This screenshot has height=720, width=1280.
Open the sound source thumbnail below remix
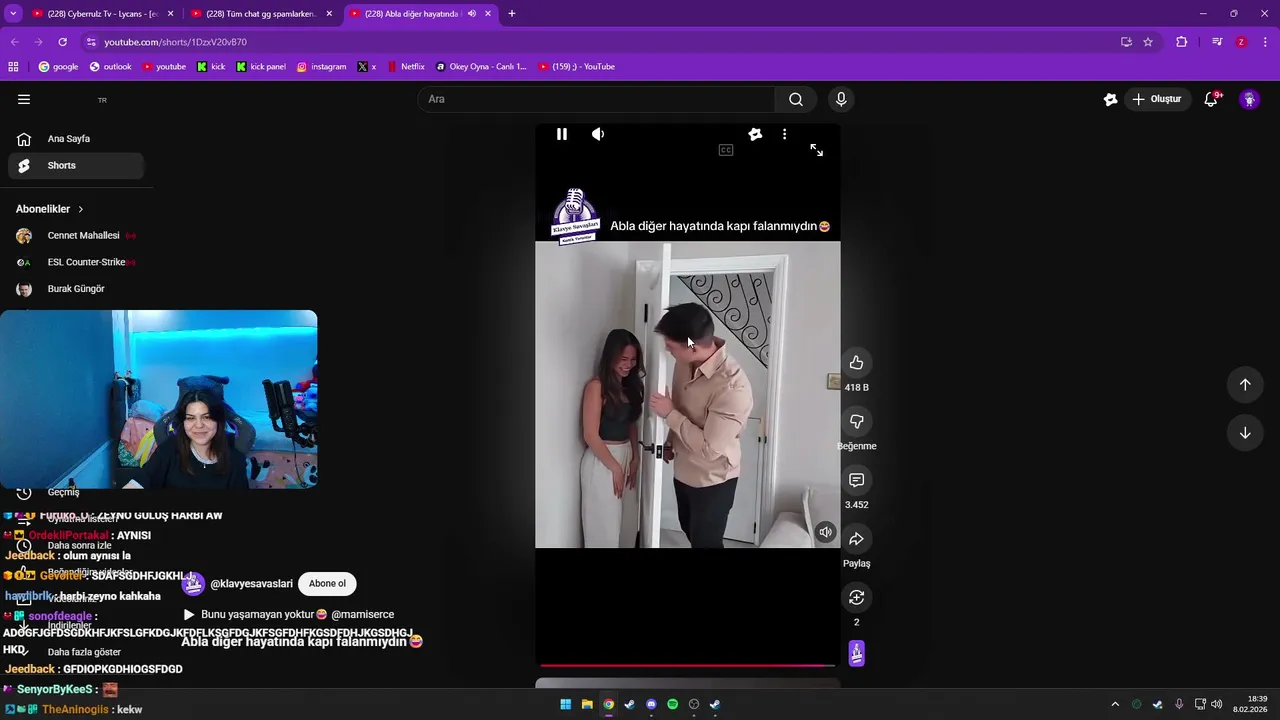[x=857, y=653]
